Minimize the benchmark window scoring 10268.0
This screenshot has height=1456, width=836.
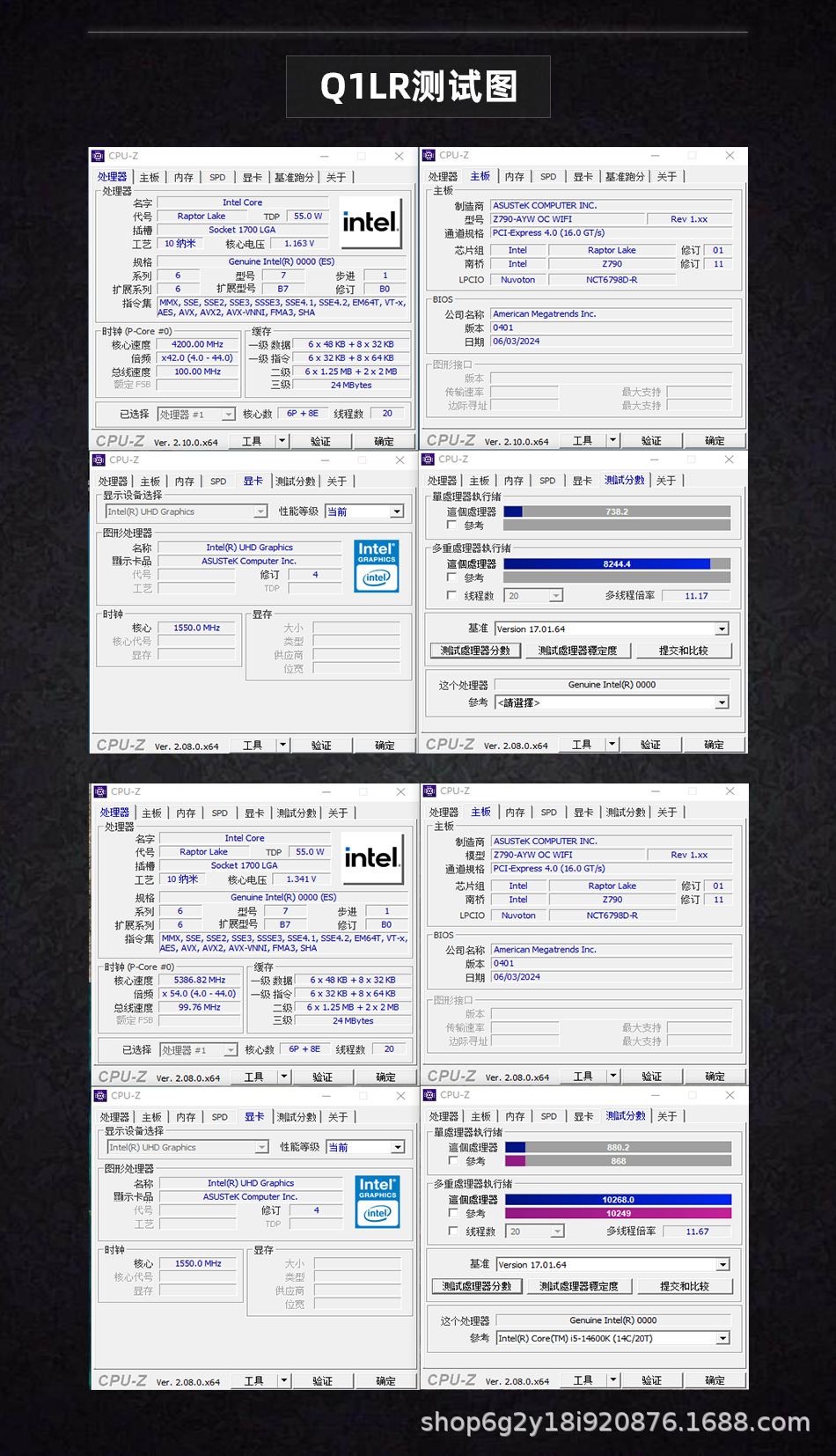coord(656,1095)
